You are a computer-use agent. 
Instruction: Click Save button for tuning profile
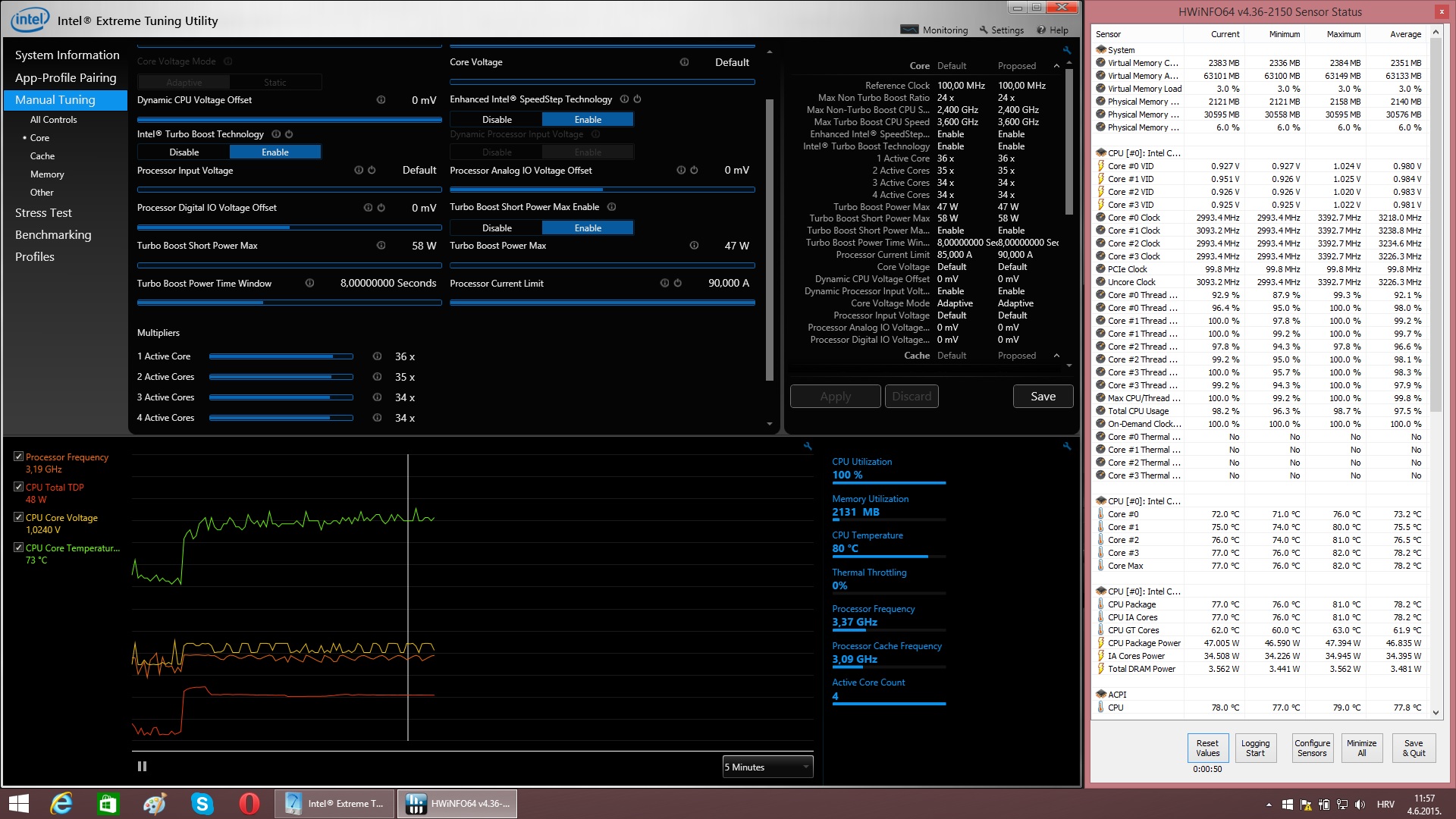(x=1043, y=397)
